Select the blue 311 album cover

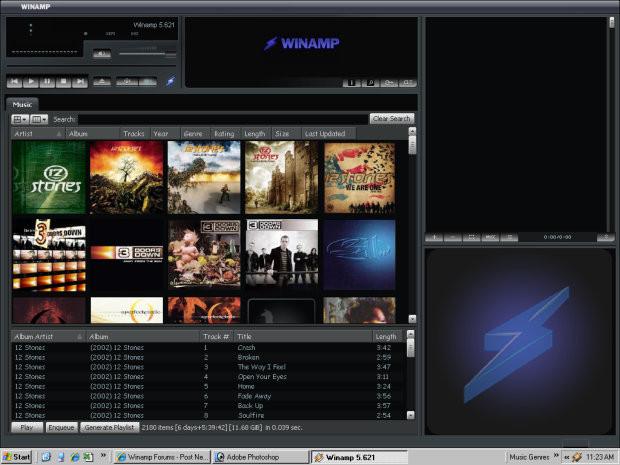(x=359, y=255)
